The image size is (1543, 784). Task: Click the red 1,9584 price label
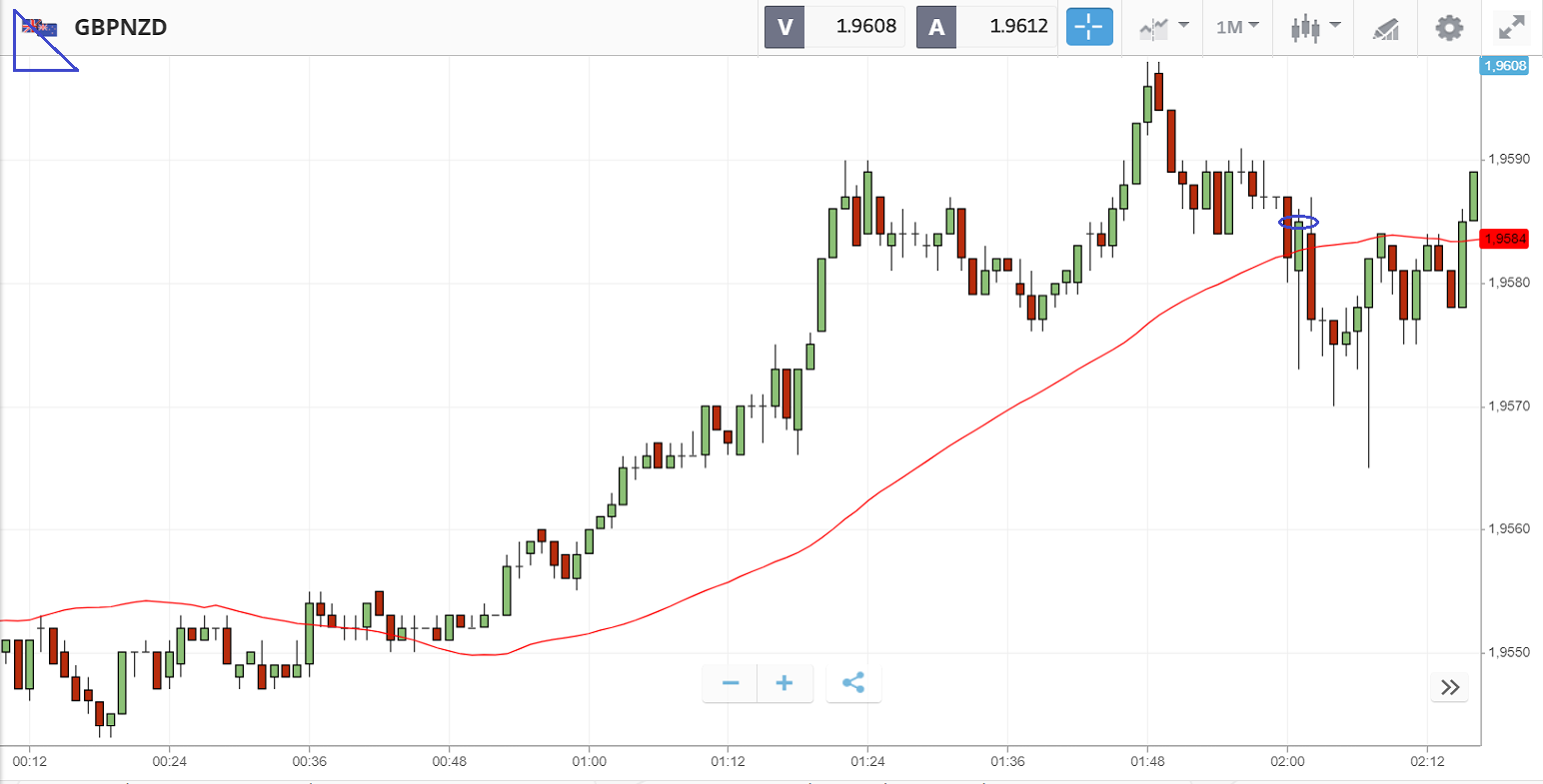(1505, 239)
